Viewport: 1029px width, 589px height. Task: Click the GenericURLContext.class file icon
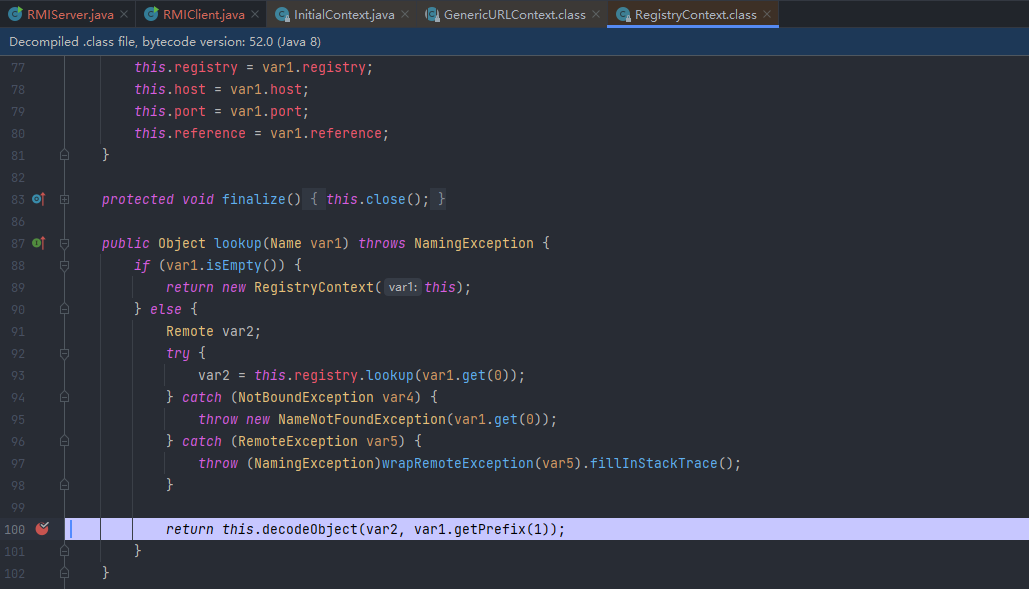(x=432, y=14)
